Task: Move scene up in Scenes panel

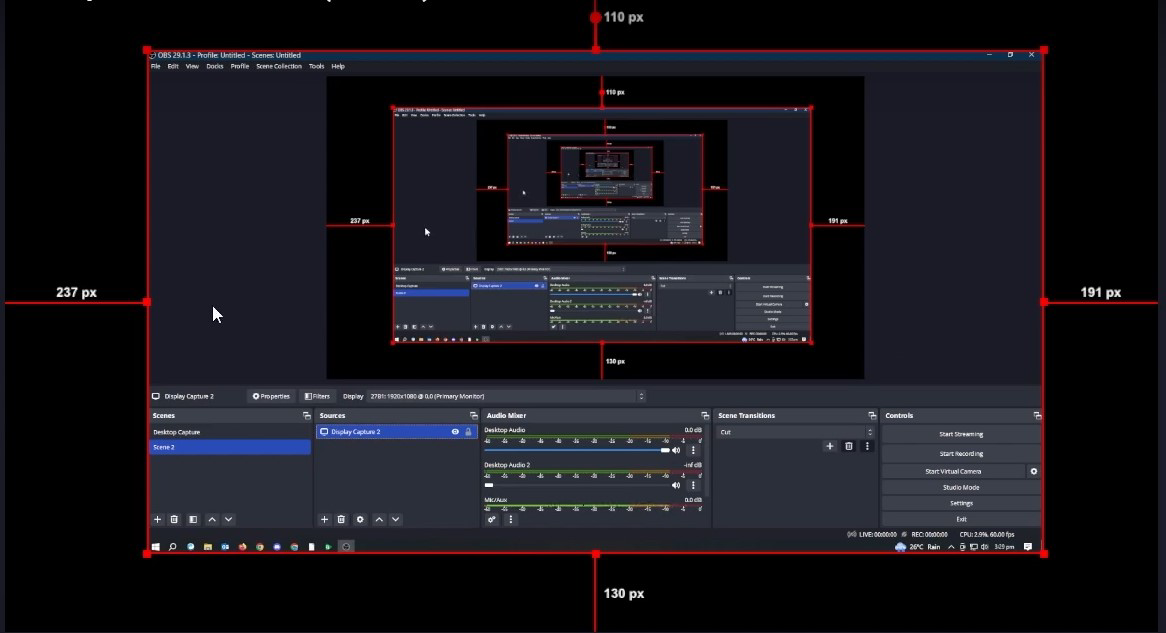Action: (212, 519)
